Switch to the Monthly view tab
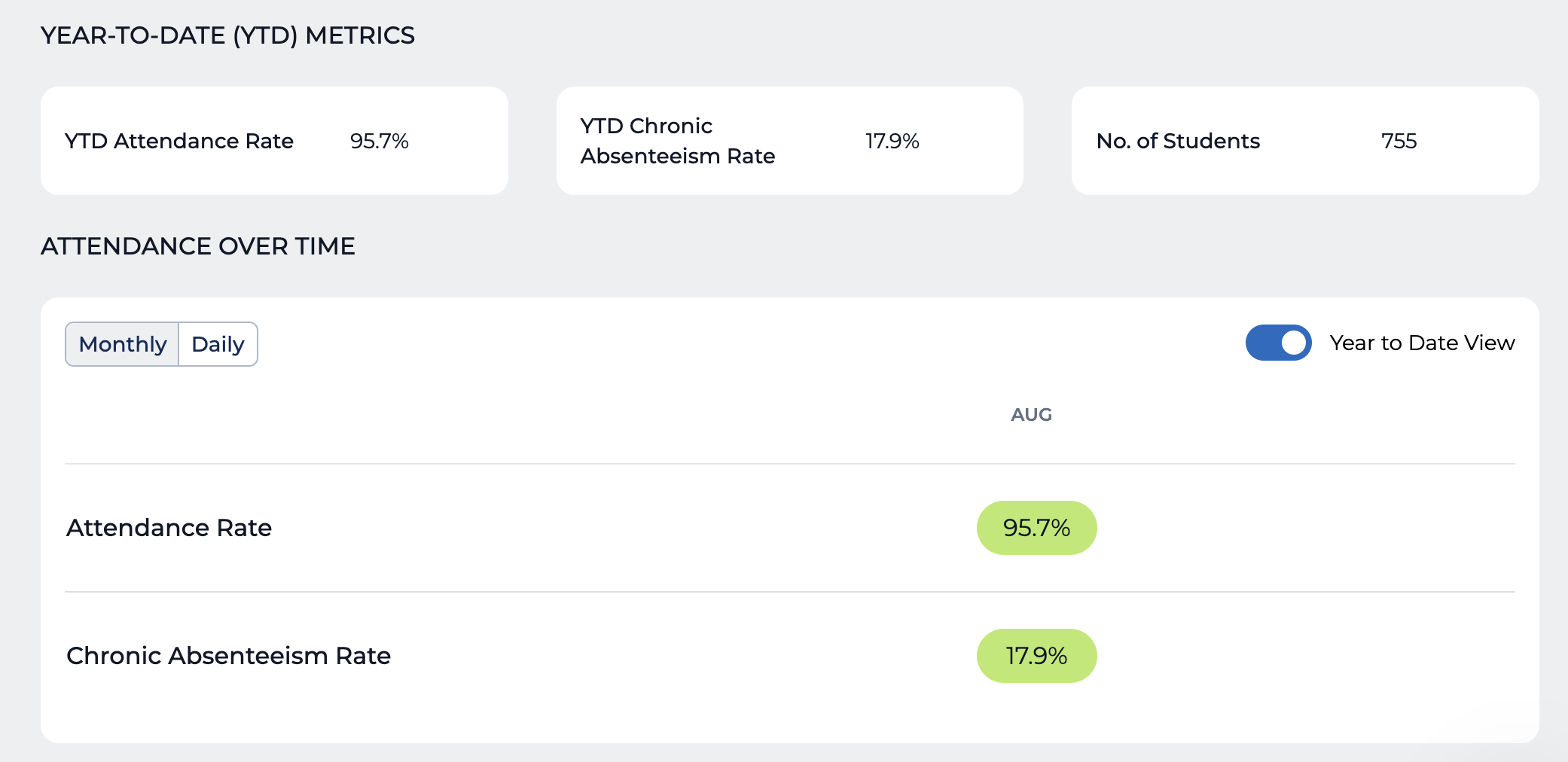Viewport: 1568px width, 762px height. pyautogui.click(x=122, y=344)
